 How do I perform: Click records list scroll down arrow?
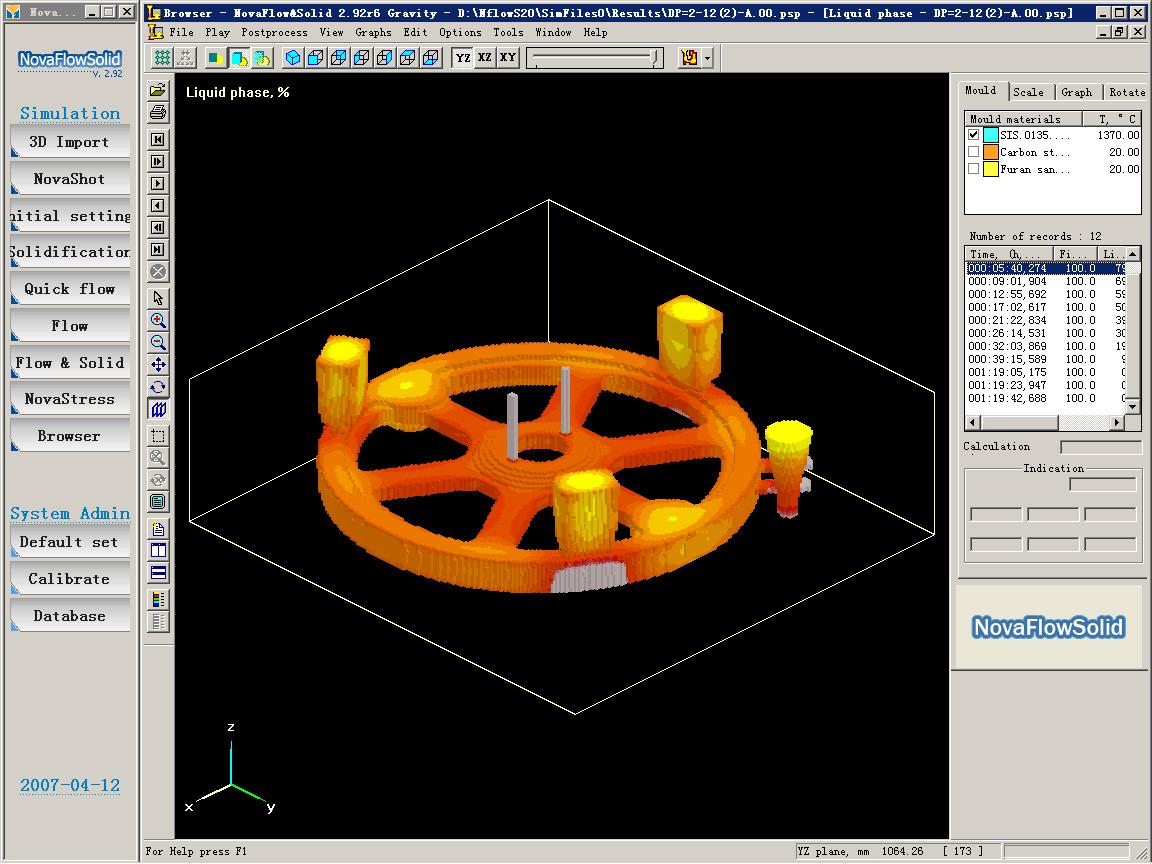(1133, 406)
